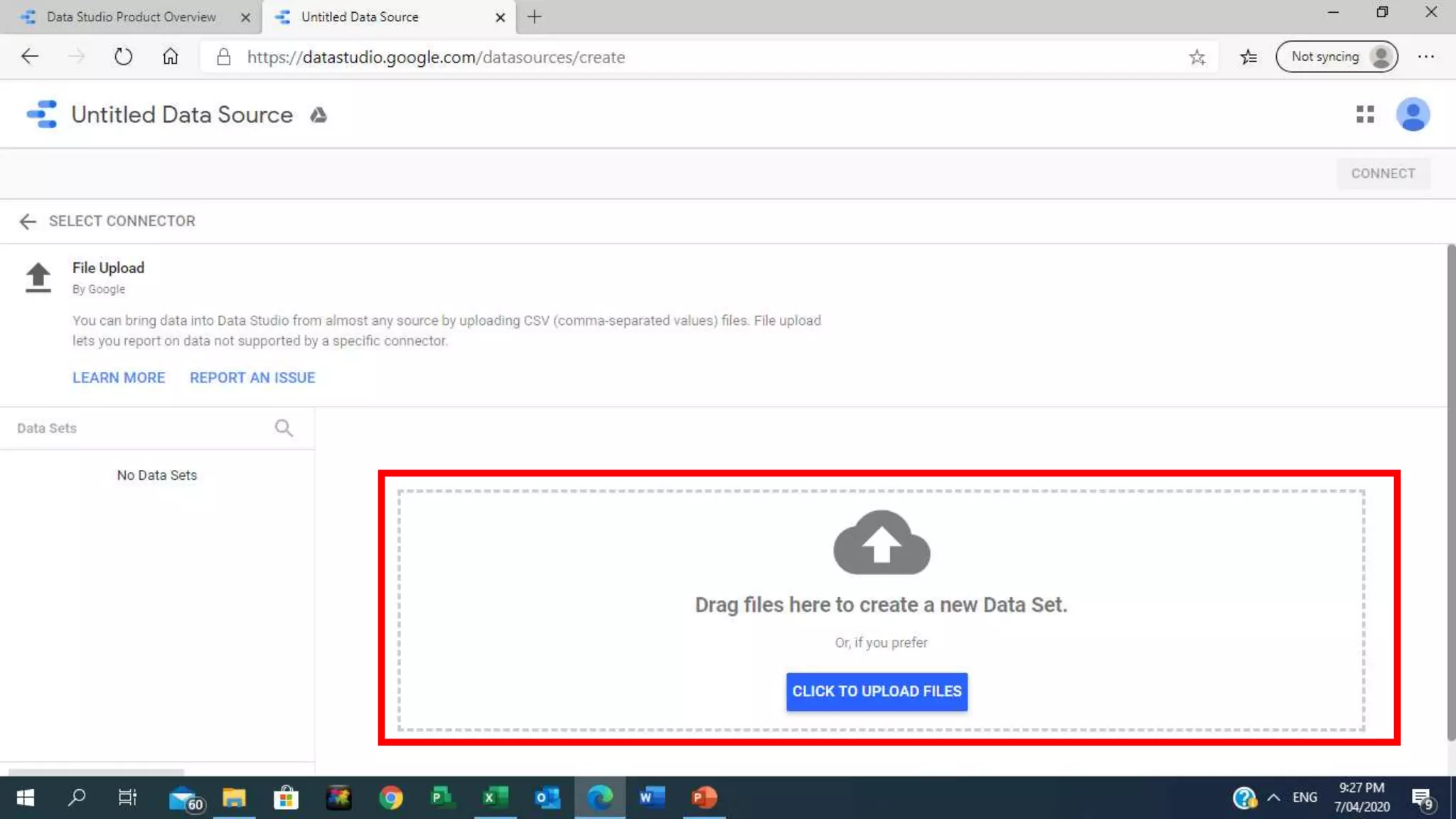This screenshot has height=819, width=1456.
Task: Refresh the page with reload icon
Action: point(123,57)
